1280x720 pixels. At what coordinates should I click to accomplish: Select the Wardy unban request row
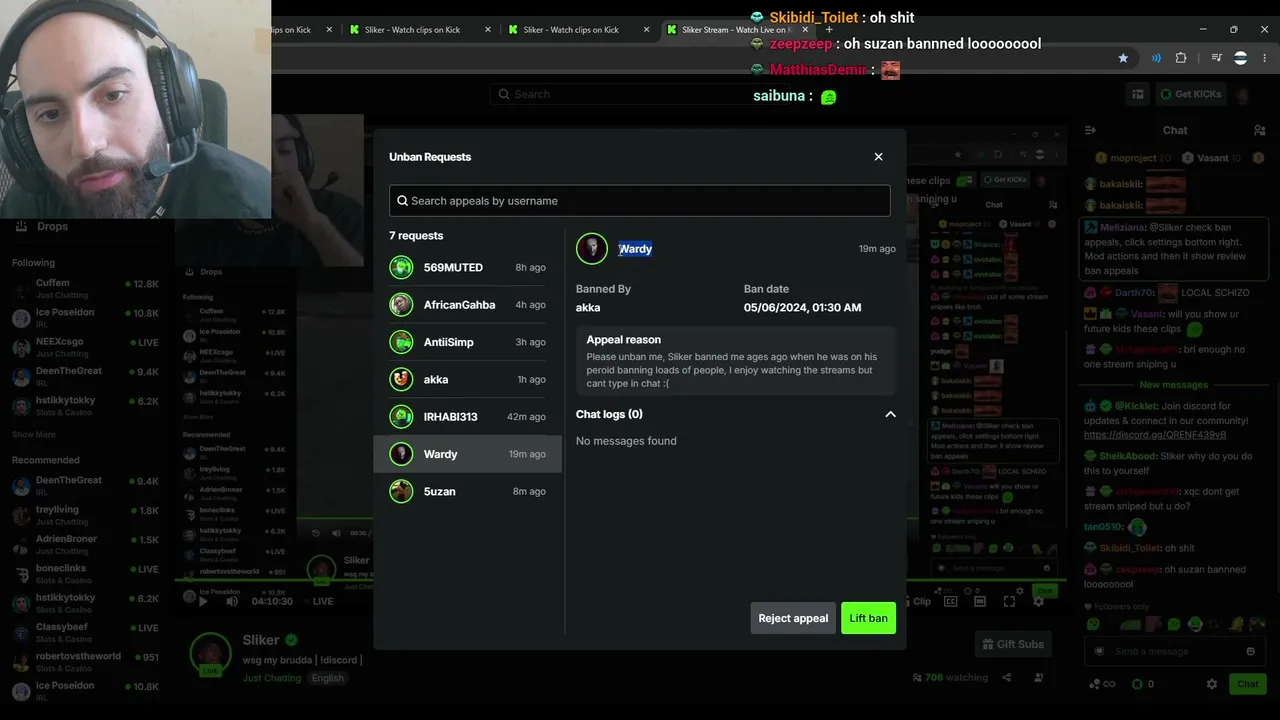(x=467, y=454)
